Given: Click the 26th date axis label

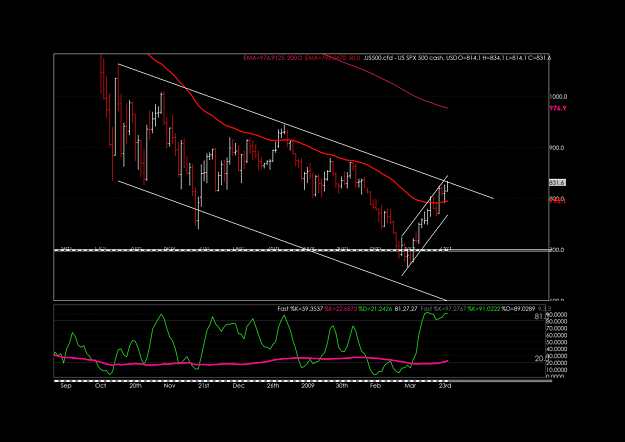Looking at the screenshot, I should coord(273,386).
